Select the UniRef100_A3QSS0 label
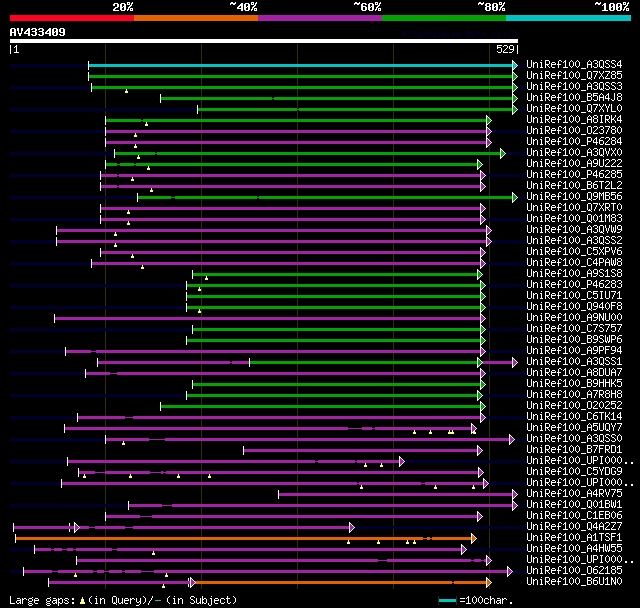 click(574, 439)
